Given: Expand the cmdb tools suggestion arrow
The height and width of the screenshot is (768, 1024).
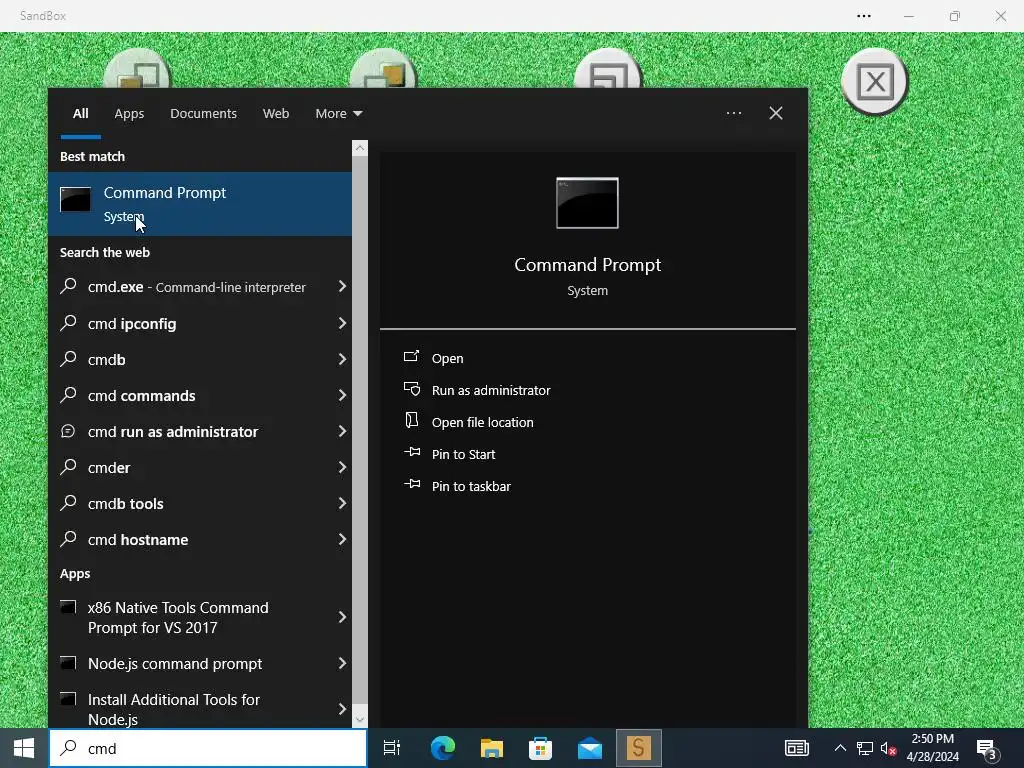Looking at the screenshot, I should coord(342,503).
